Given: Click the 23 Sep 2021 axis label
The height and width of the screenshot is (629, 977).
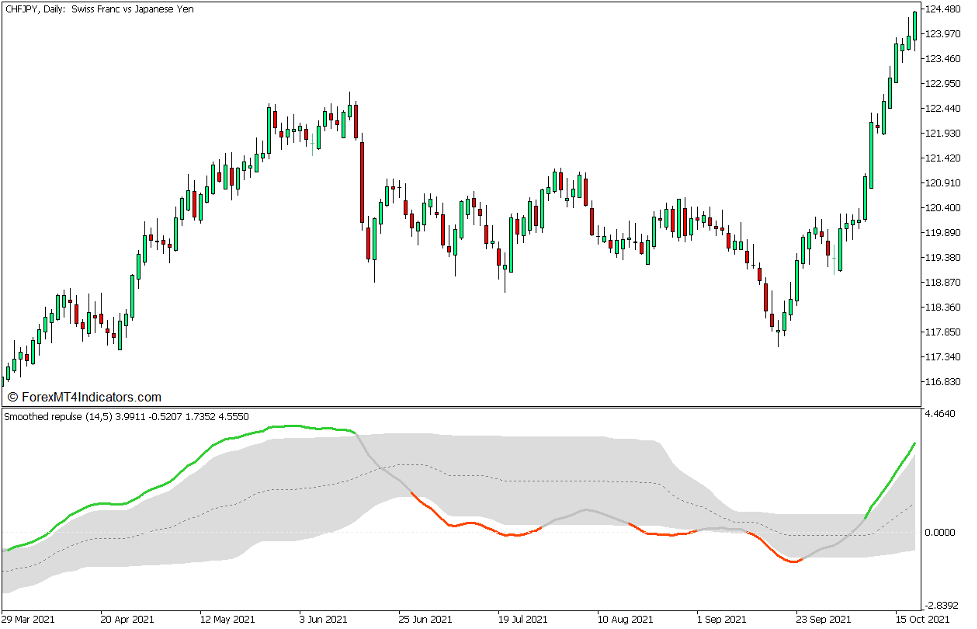Looking at the screenshot, I should pyautogui.click(x=824, y=618).
